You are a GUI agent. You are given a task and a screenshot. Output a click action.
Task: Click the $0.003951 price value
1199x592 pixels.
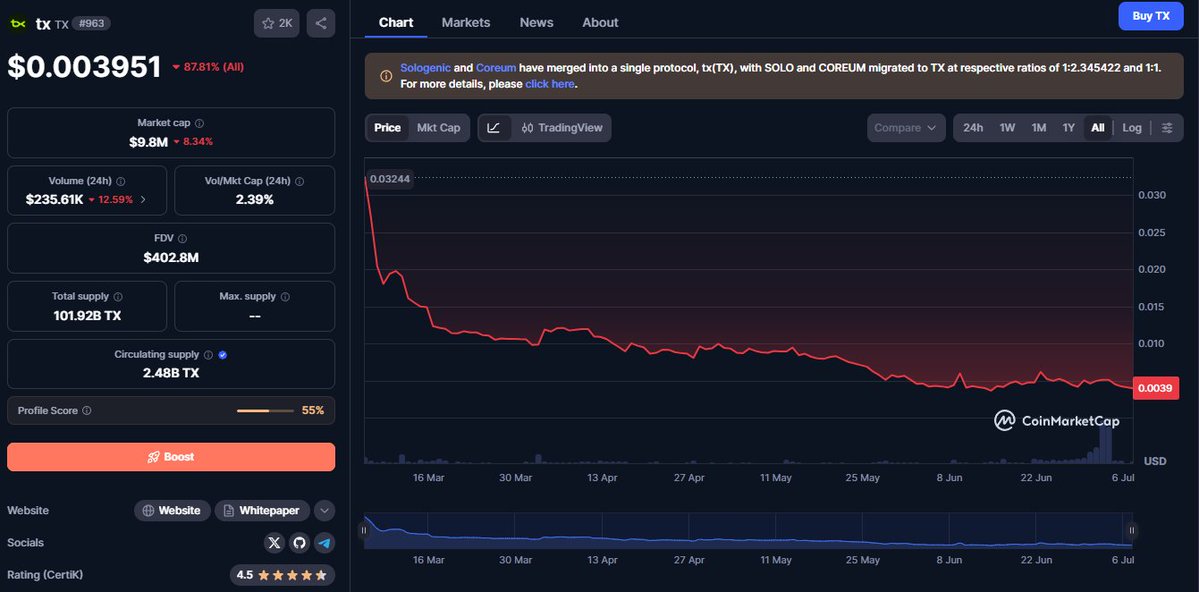tap(84, 67)
